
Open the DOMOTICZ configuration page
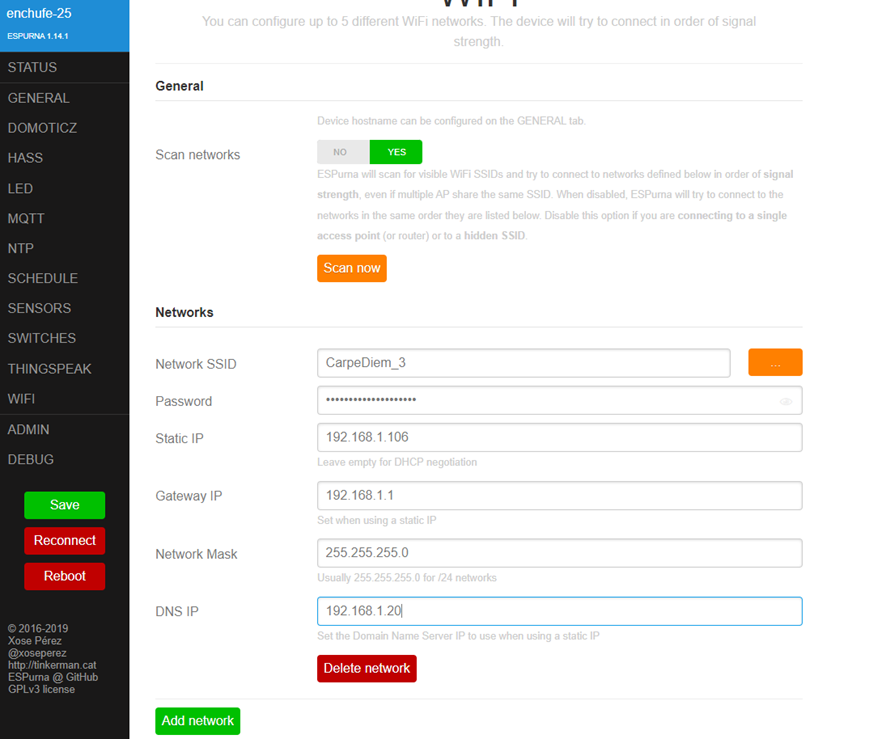42,128
